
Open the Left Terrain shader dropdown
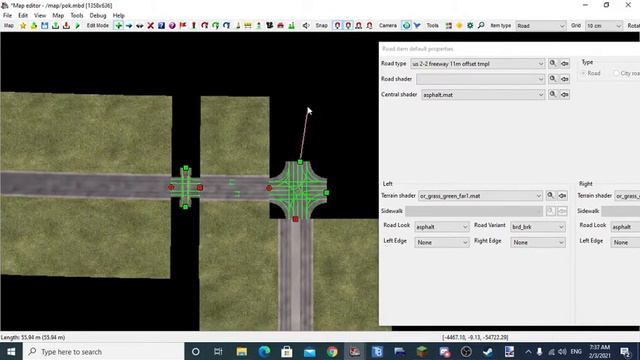[x=480, y=196]
